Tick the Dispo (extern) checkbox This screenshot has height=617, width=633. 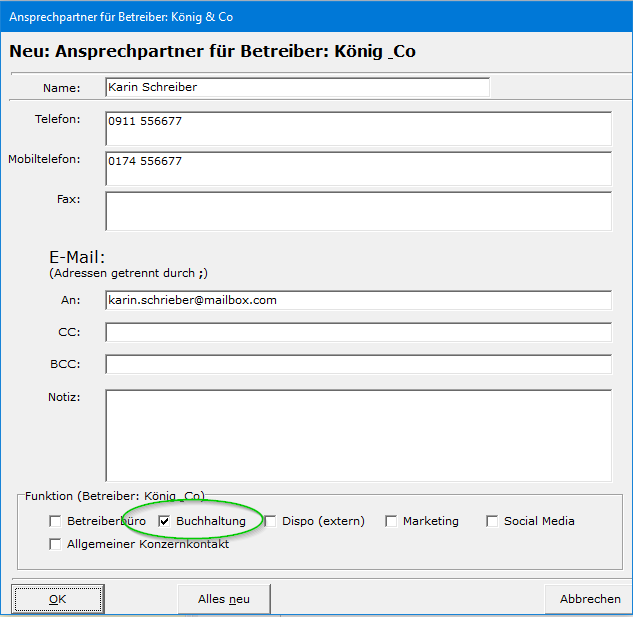(270, 521)
